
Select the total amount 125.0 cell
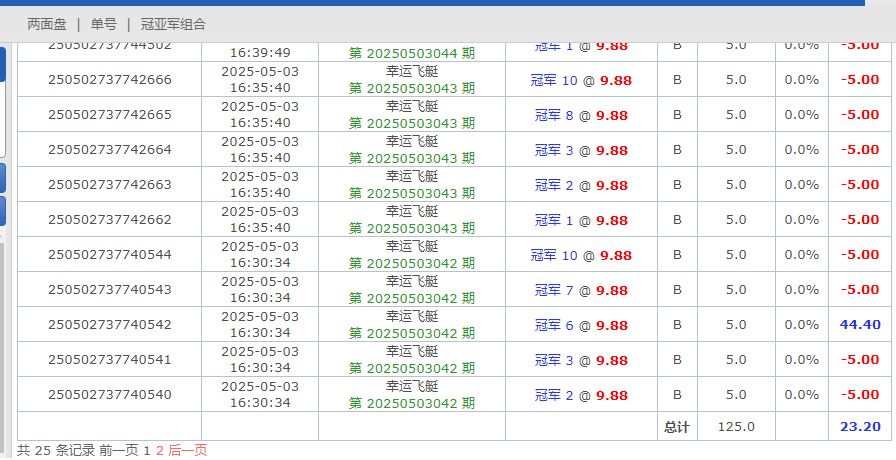736,427
